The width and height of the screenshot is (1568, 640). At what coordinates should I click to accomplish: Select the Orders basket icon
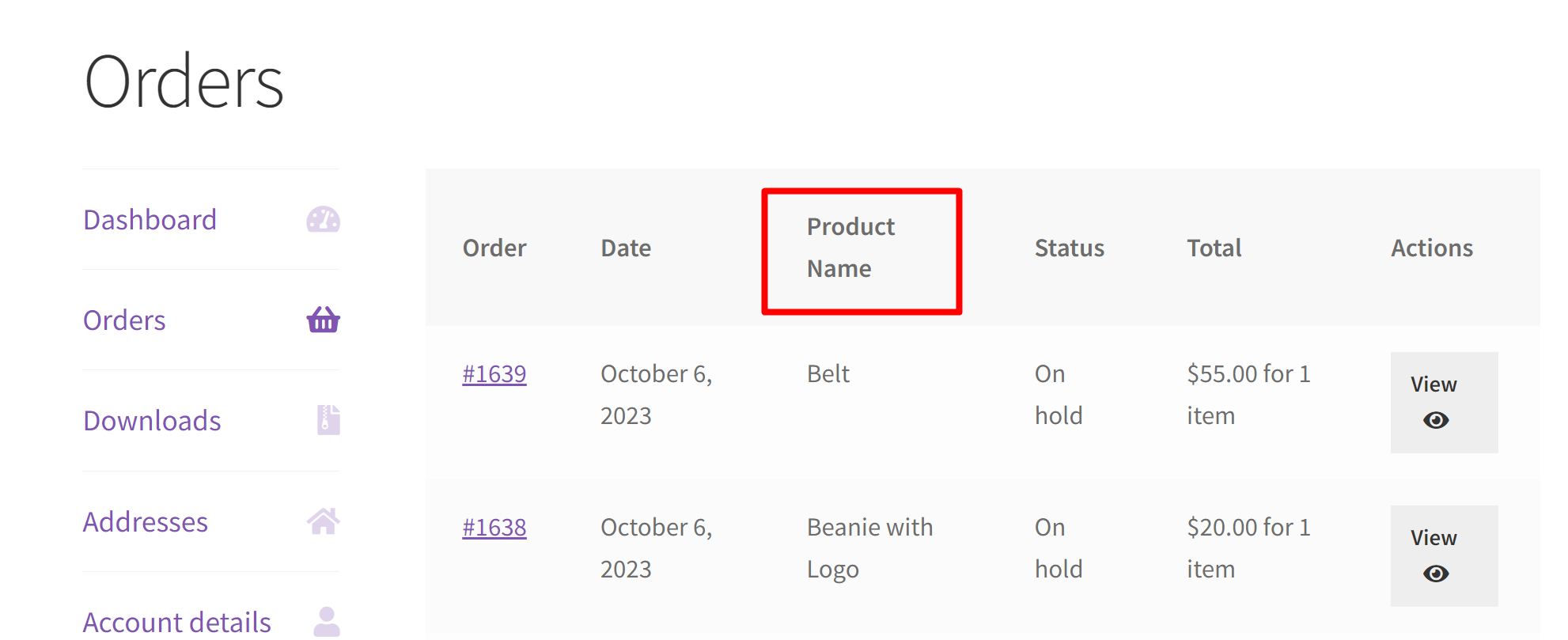[323, 320]
